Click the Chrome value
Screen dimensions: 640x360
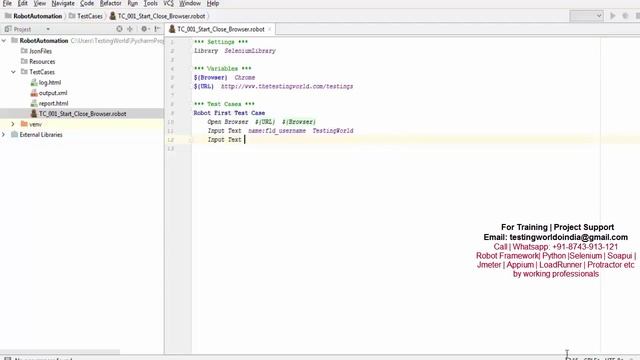(x=245, y=78)
